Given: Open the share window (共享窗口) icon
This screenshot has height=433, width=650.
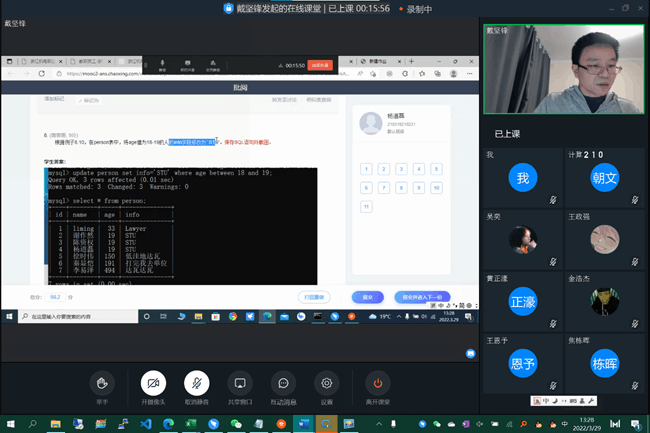Looking at the screenshot, I should coord(238,383).
